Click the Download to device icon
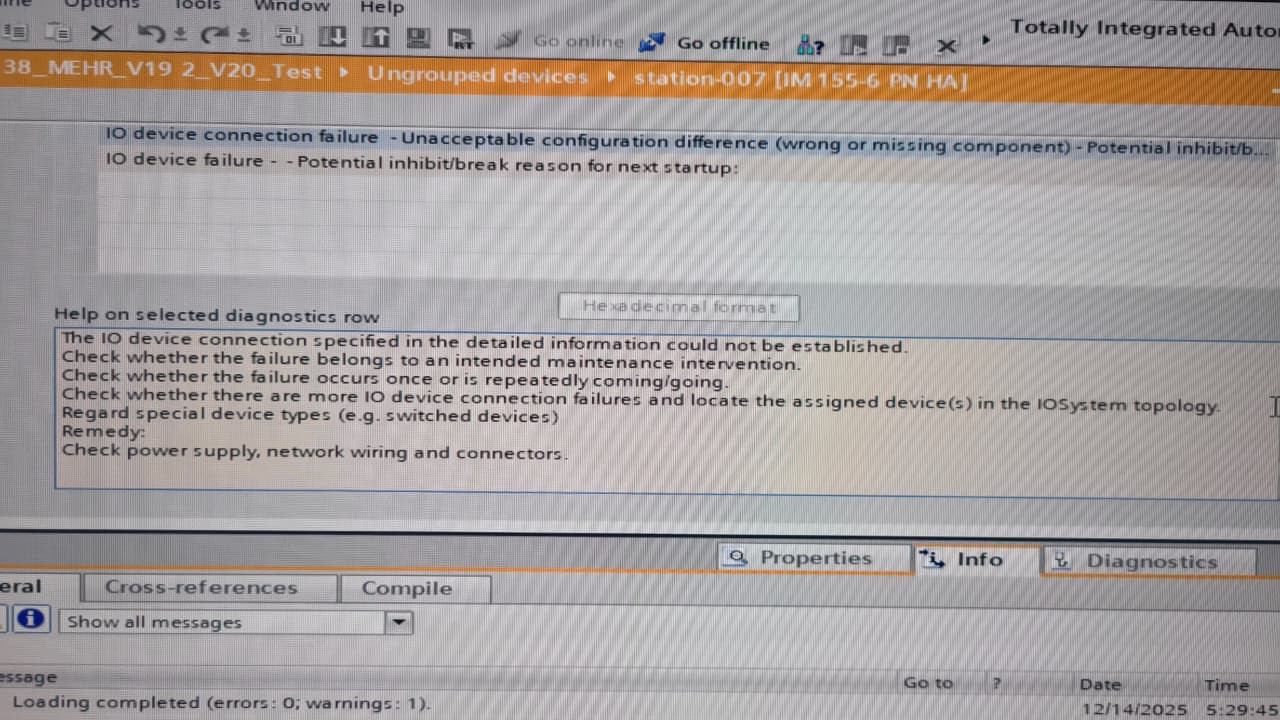The height and width of the screenshot is (720, 1280). pos(332,37)
